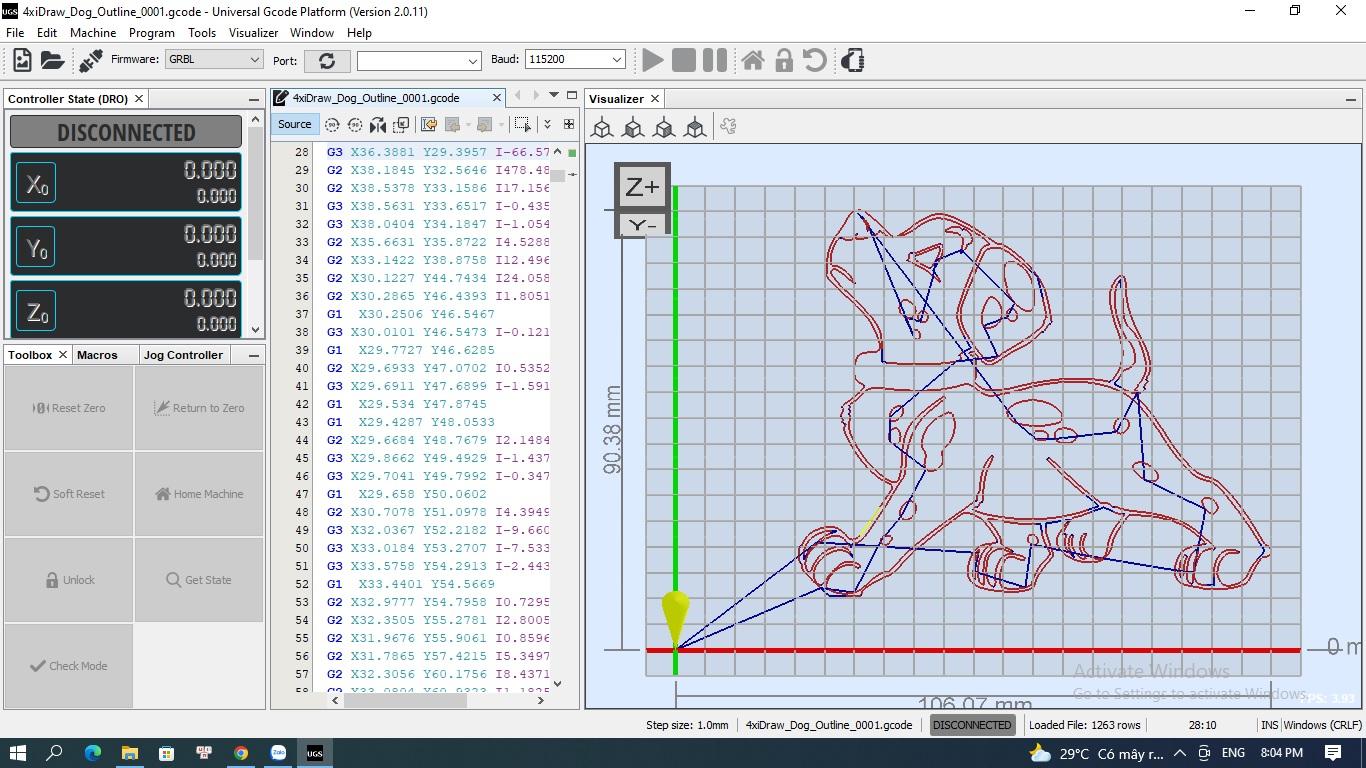The width and height of the screenshot is (1366, 768).
Task: Open the Baud rate 115200 dropdown
Action: [x=575, y=60]
